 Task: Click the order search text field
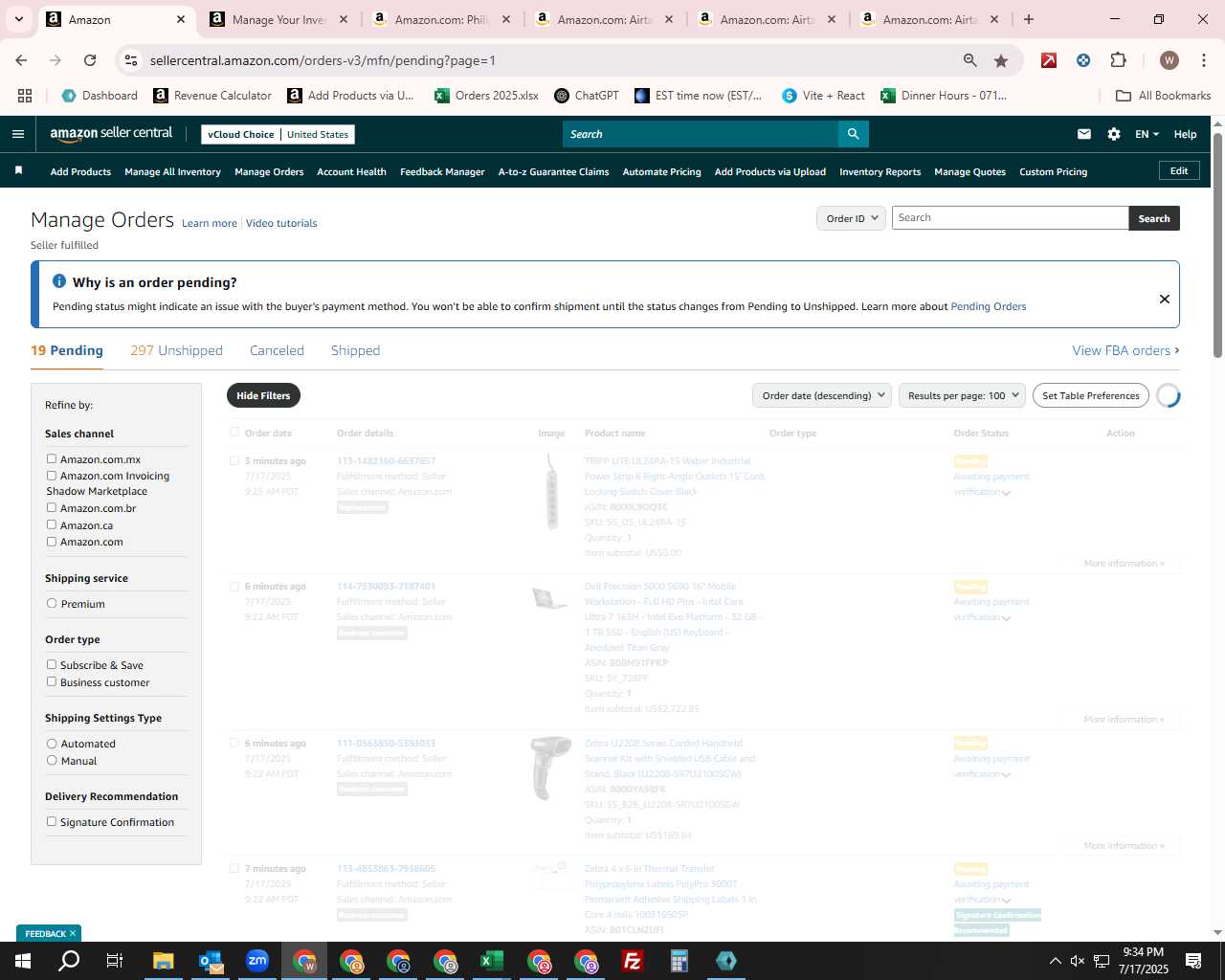[1011, 218]
